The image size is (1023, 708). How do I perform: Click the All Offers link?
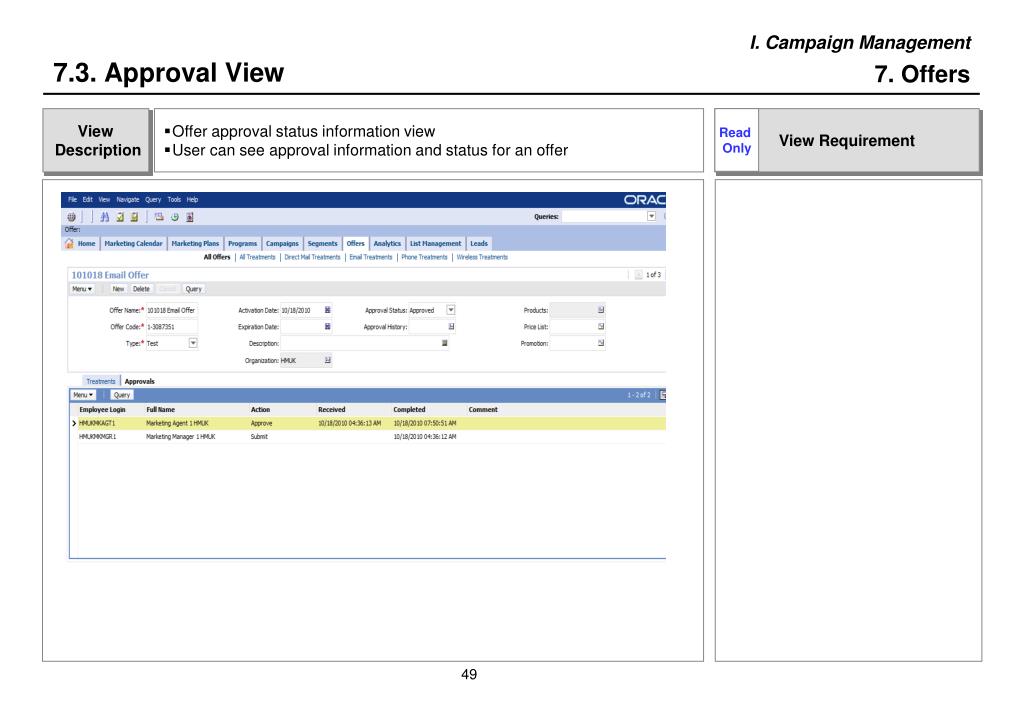pos(217,257)
